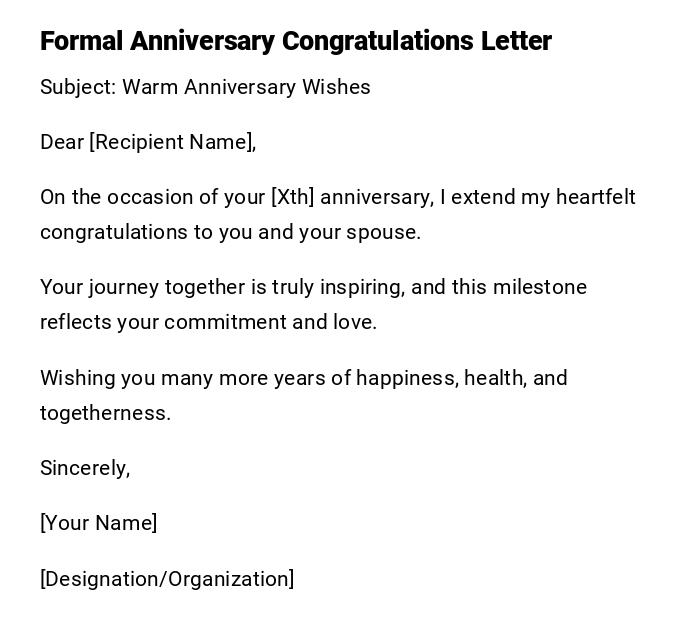Click the '[Designation/Organization]' placeholder

click(167, 579)
